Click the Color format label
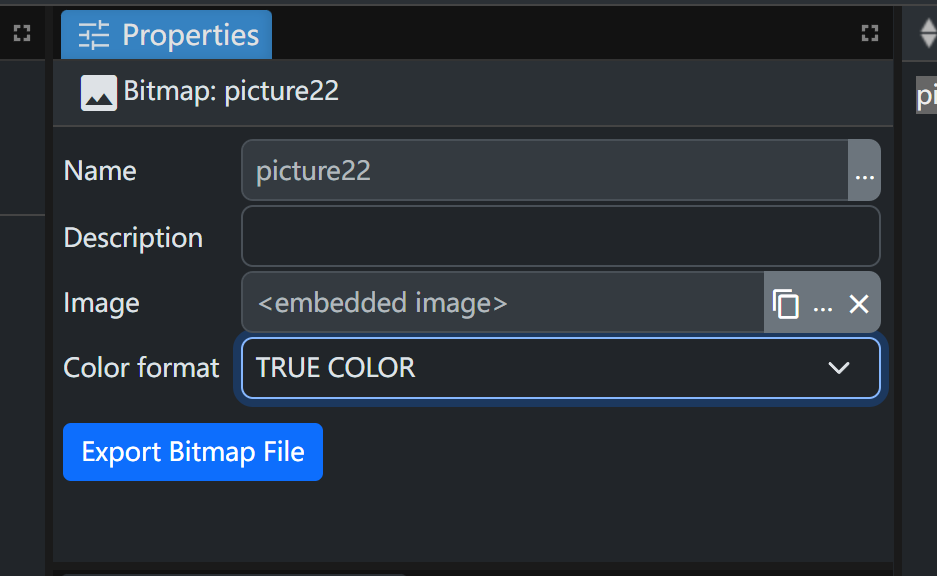Image resolution: width=937 pixels, height=576 pixels. (141, 368)
